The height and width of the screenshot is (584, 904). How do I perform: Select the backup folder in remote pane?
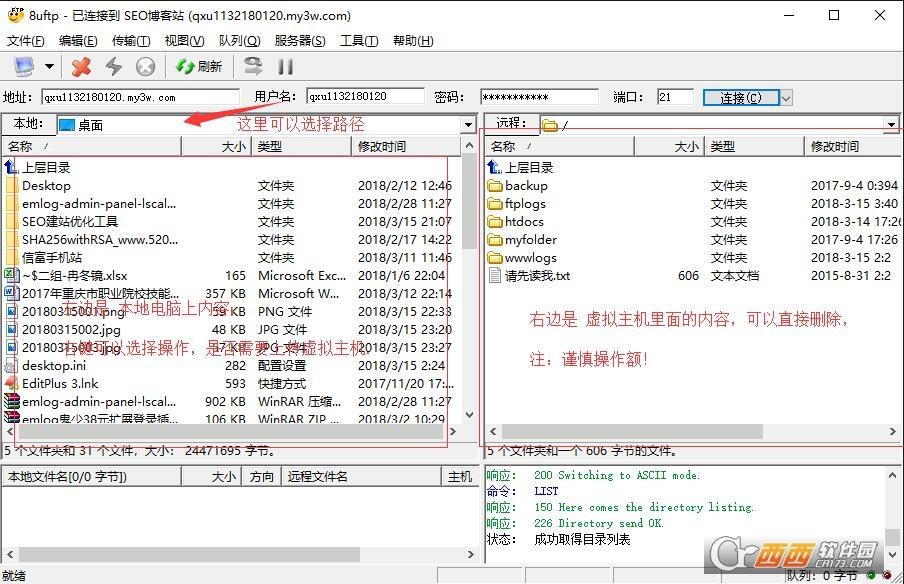click(x=526, y=185)
